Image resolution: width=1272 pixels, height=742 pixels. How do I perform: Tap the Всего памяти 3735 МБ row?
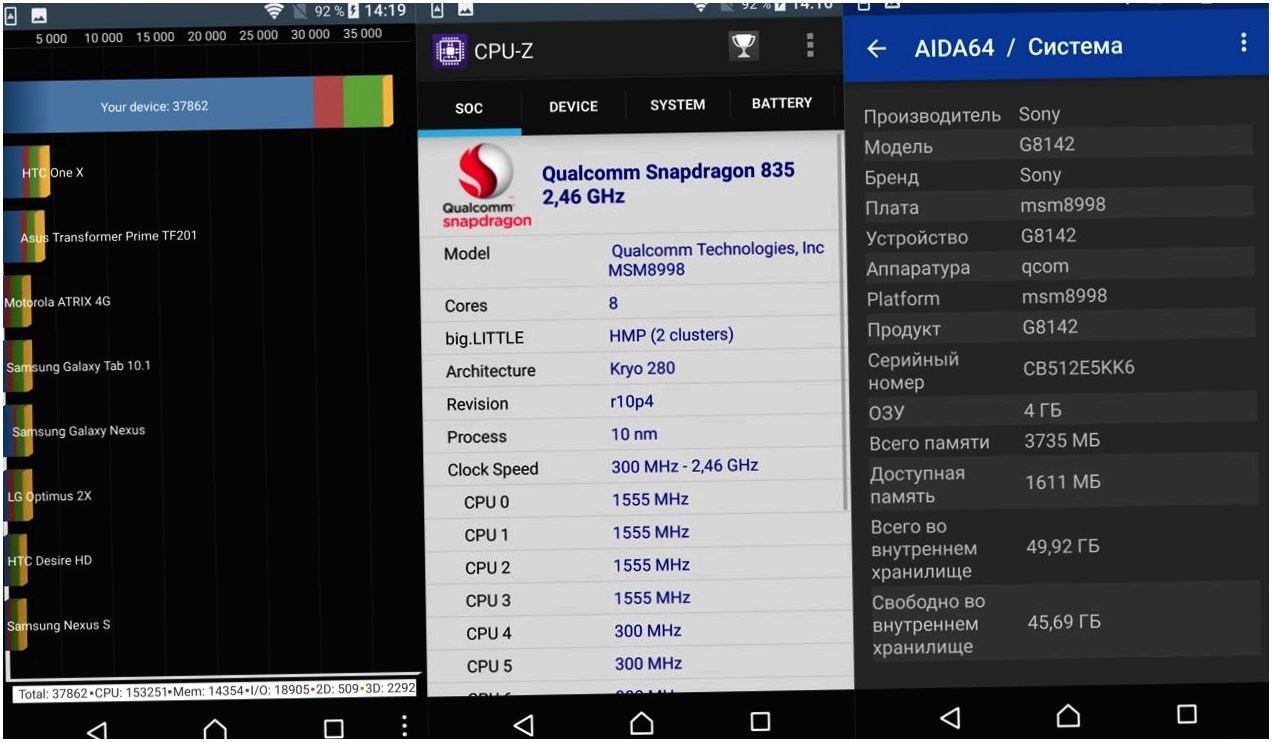click(1061, 442)
